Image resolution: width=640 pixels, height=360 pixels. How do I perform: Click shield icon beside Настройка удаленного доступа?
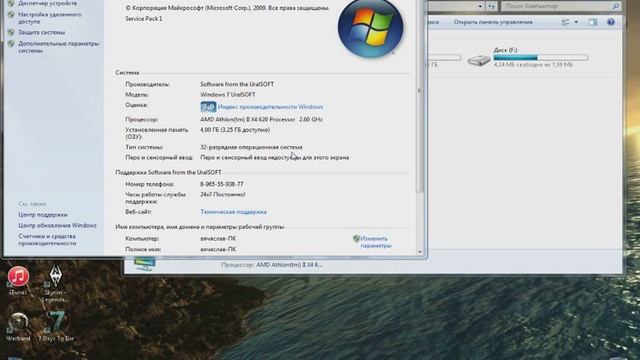pyautogui.click(x=11, y=15)
